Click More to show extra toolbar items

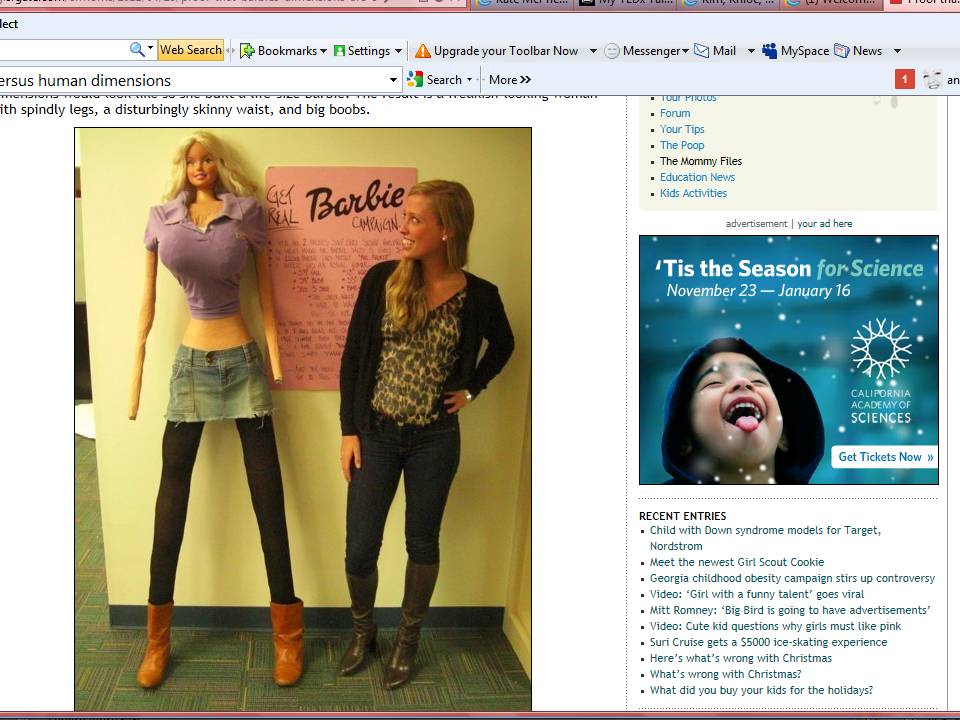point(510,80)
